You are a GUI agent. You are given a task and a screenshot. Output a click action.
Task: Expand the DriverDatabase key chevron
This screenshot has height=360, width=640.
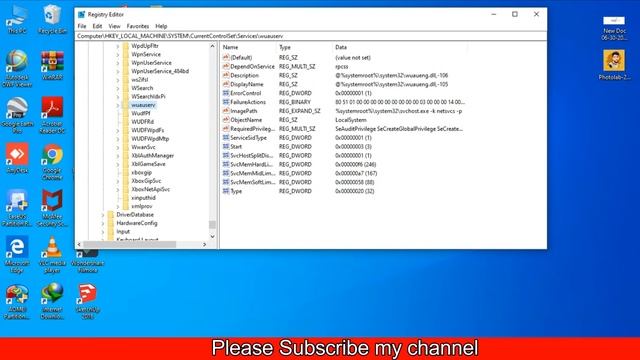(102, 215)
